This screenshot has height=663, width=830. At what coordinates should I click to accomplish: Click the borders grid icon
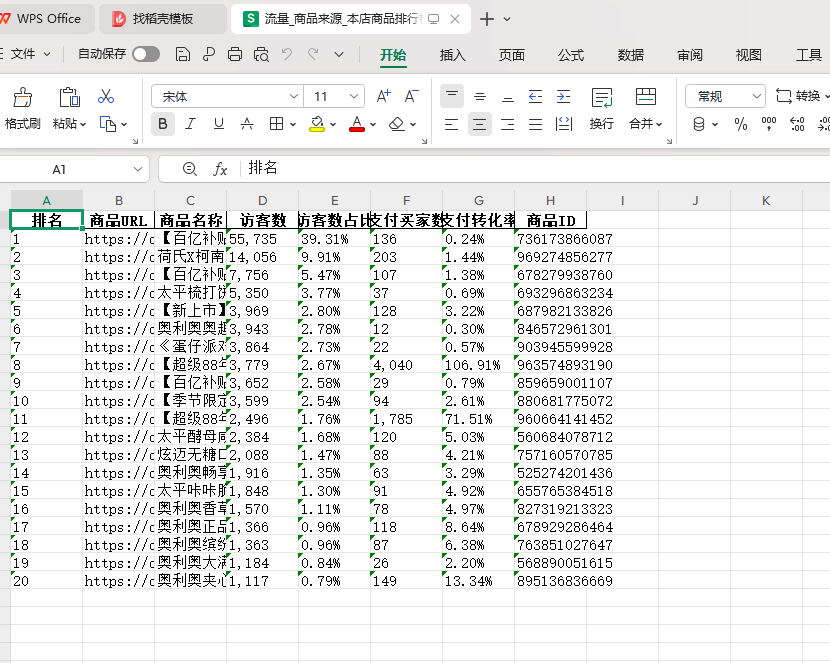(276, 124)
